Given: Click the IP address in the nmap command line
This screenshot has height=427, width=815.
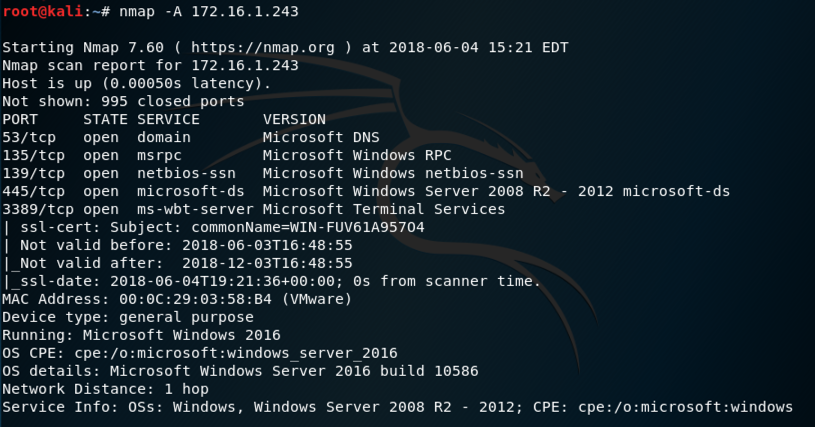Looking at the screenshot, I should point(243,11).
